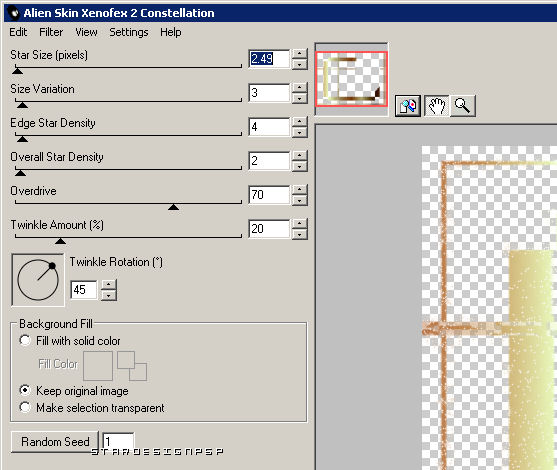The height and width of the screenshot is (470, 557).
Task: Increase Twinkle Amount with up arrow
Action: [x=300, y=224]
